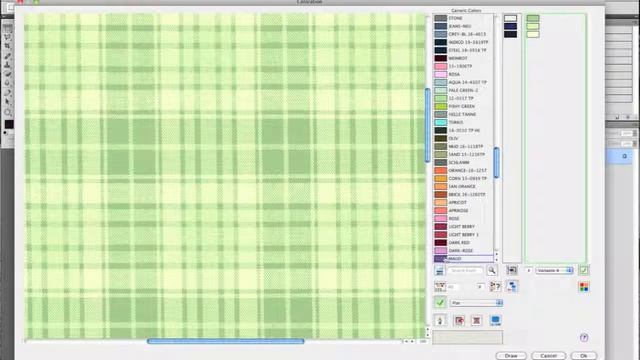Open the Flat dropdown
The image size is (640, 360).
[476, 303]
